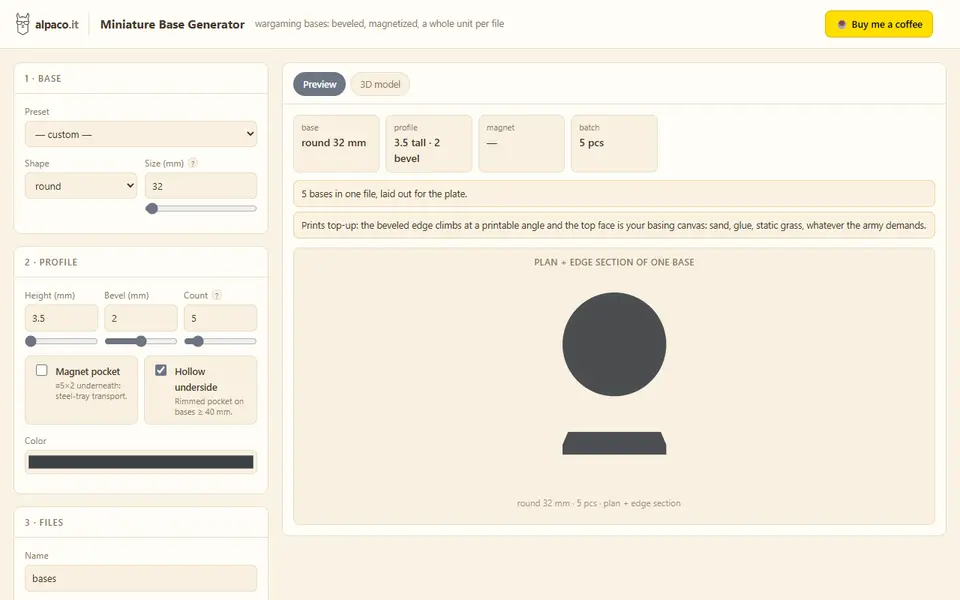
Task: Click the Size help question-mark icon
Action: (x=193, y=163)
